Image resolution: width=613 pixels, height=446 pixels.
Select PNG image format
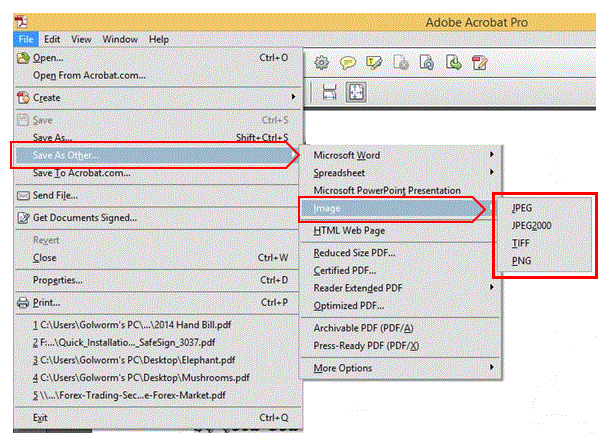tap(544, 261)
